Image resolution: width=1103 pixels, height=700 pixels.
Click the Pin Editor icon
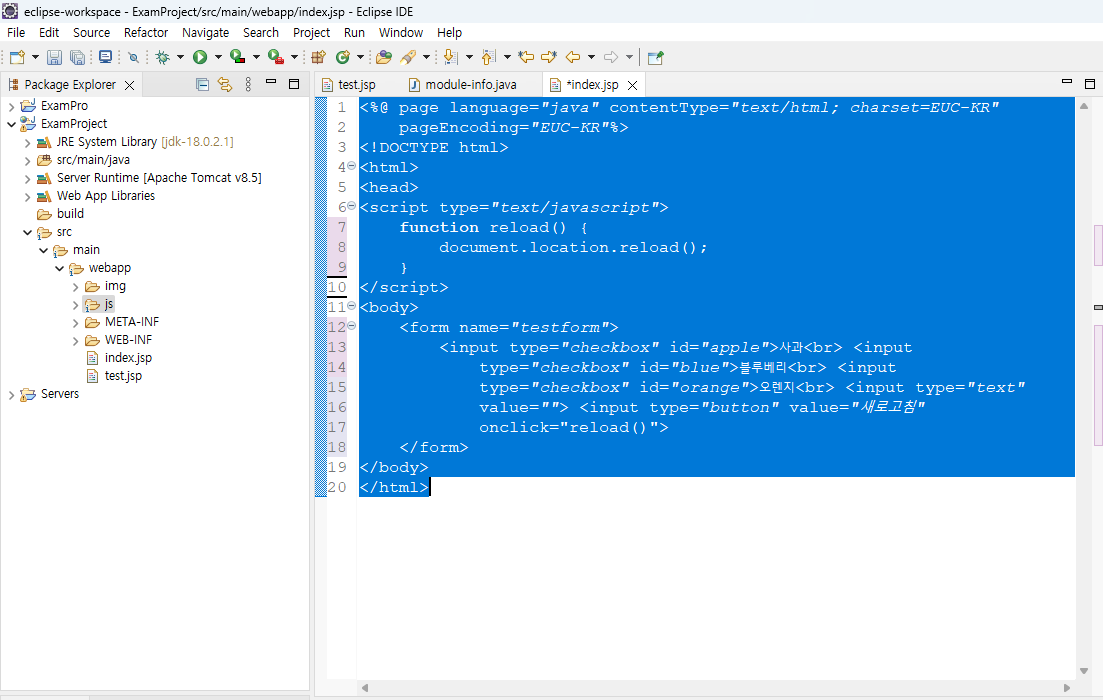point(656,57)
